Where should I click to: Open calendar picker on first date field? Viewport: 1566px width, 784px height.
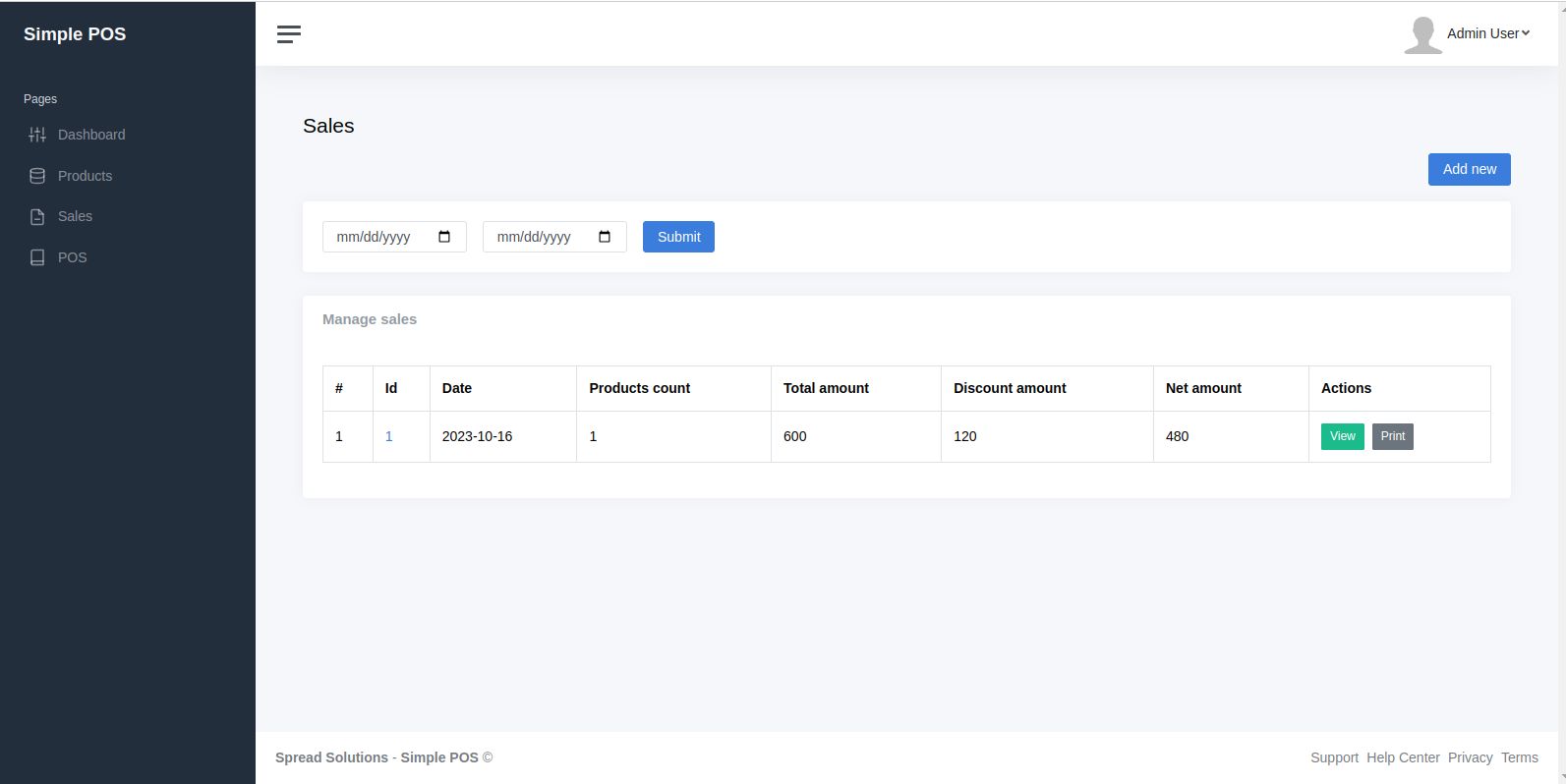[444, 237]
